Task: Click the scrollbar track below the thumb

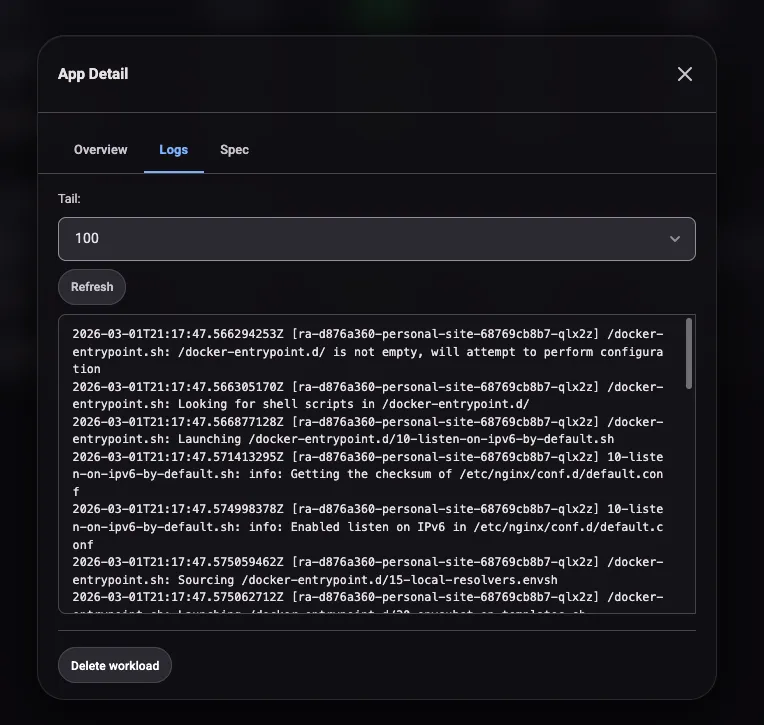Action: coord(688,500)
